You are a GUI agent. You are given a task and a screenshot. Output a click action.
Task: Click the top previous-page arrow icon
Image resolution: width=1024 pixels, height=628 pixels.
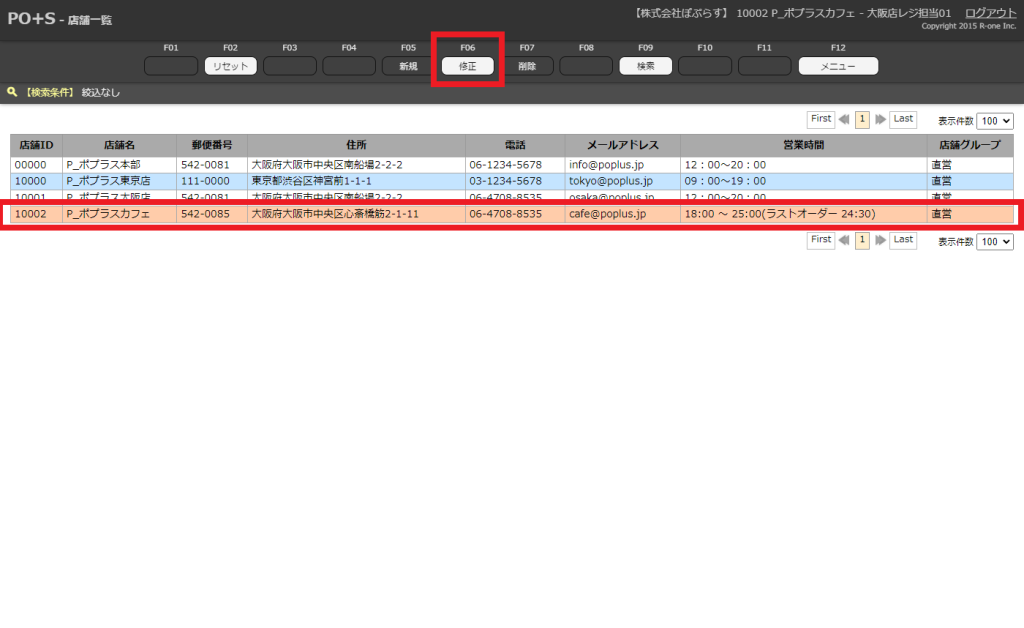[844, 119]
